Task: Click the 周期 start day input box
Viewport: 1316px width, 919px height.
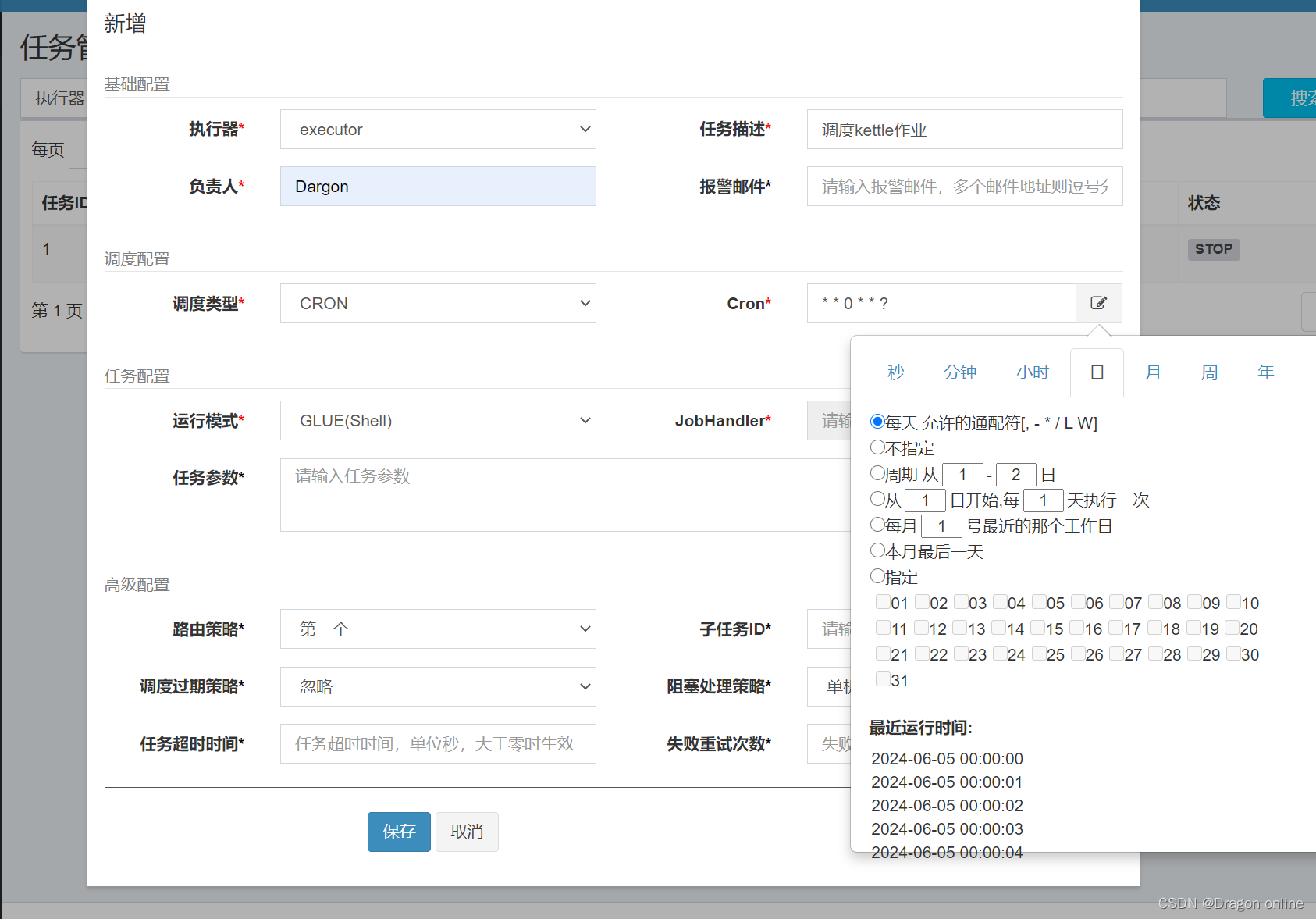Action: [x=962, y=474]
